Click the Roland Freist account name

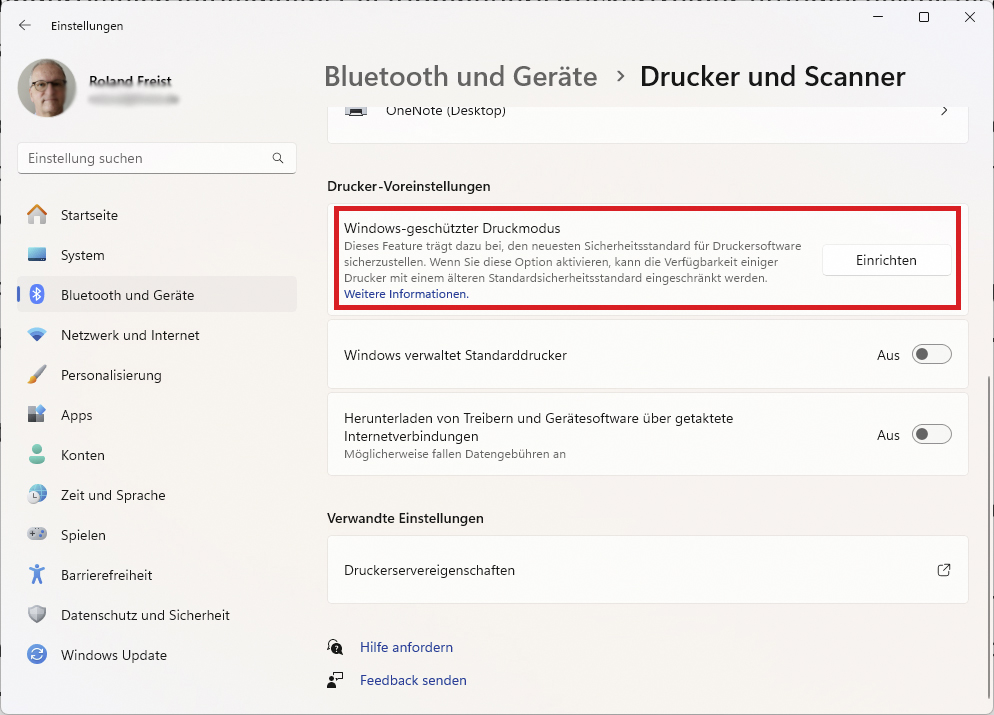click(x=130, y=81)
